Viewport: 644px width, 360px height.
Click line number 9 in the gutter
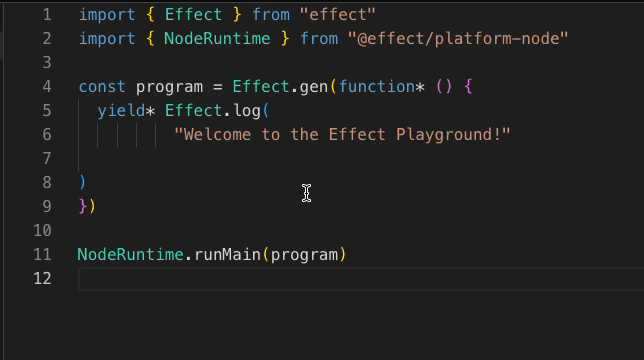click(x=47, y=206)
